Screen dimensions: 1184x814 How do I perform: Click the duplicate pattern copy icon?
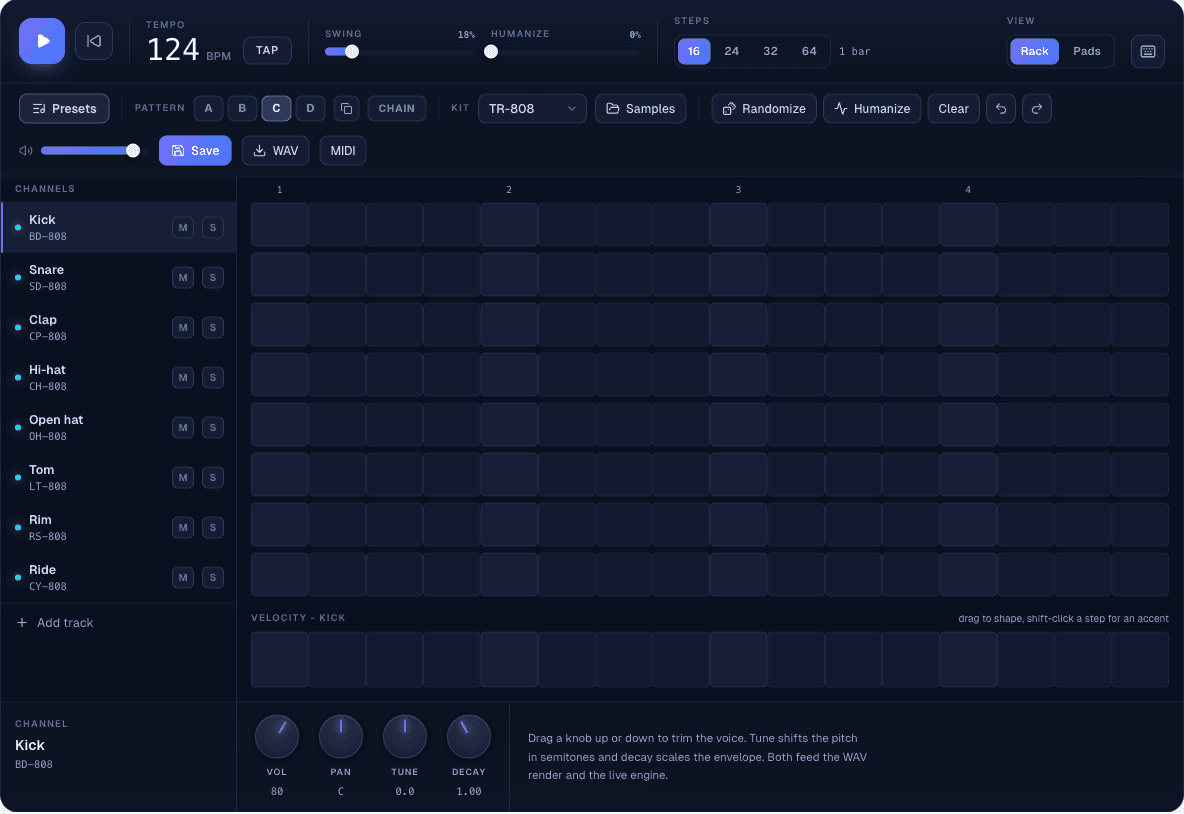coord(346,109)
